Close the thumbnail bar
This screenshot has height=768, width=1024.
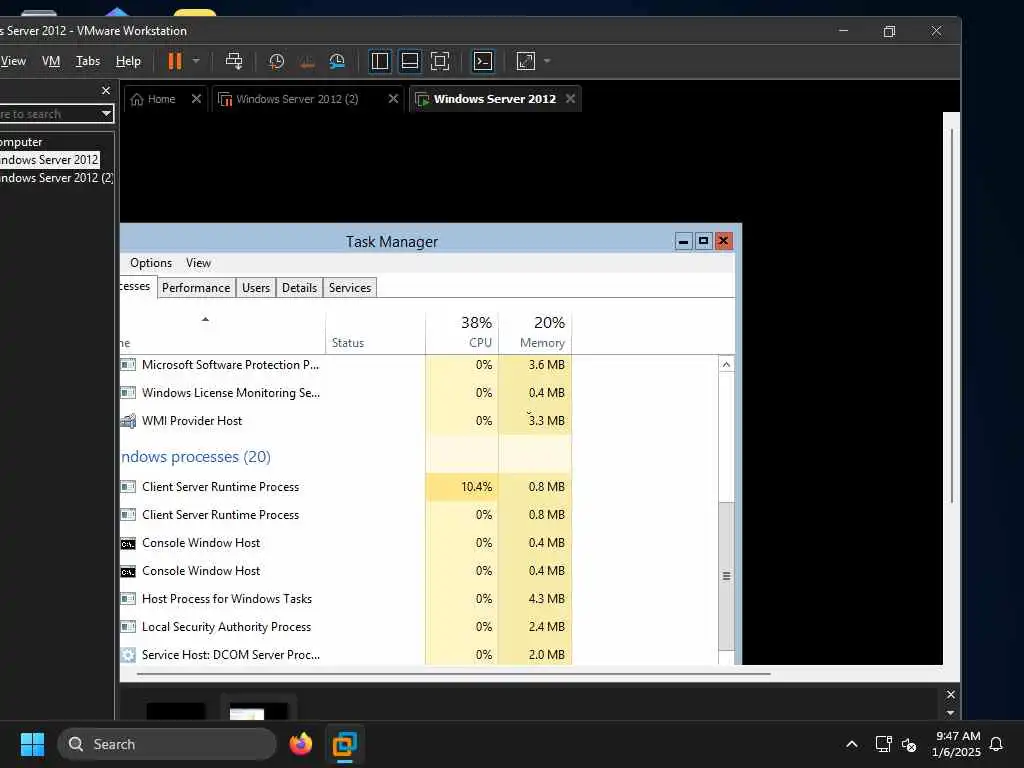(951, 695)
